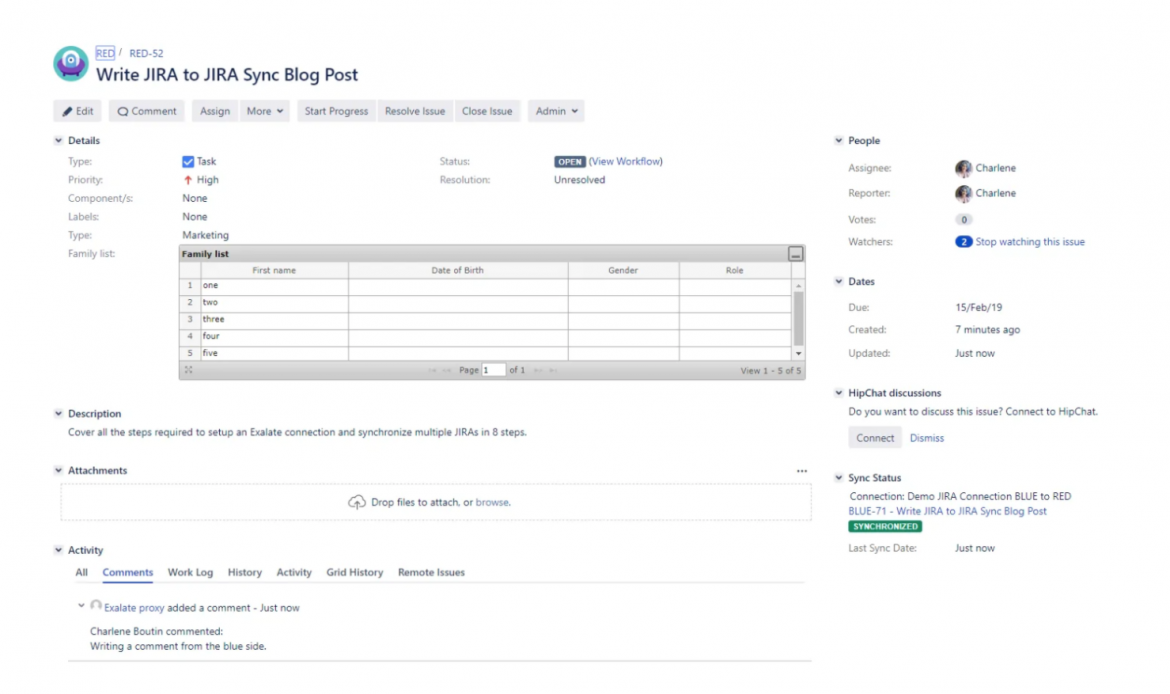Image resolution: width=1170 pixels, height=694 pixels.
Task: Sort by First name column header
Action: click(274, 270)
